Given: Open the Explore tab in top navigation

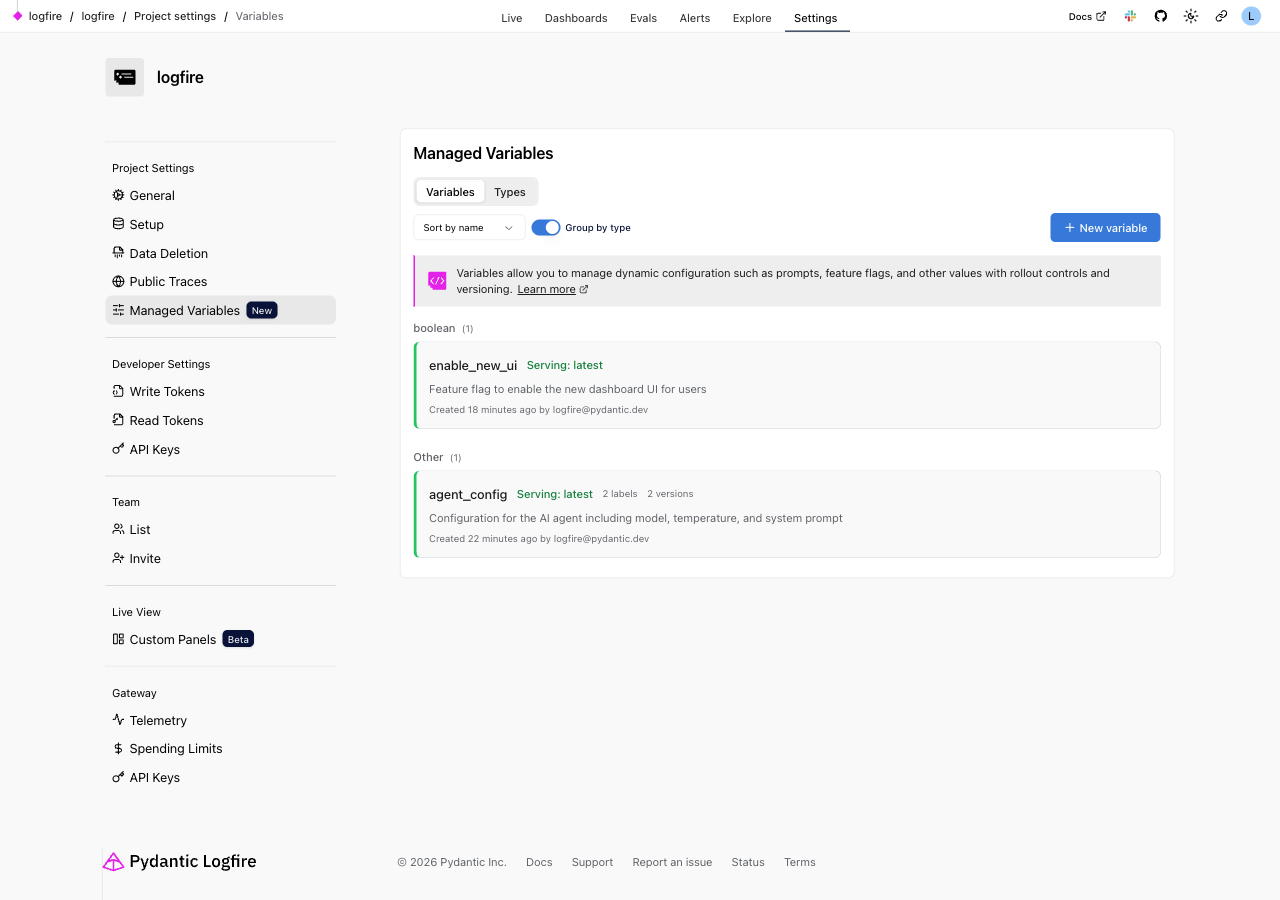Looking at the screenshot, I should click(x=751, y=18).
